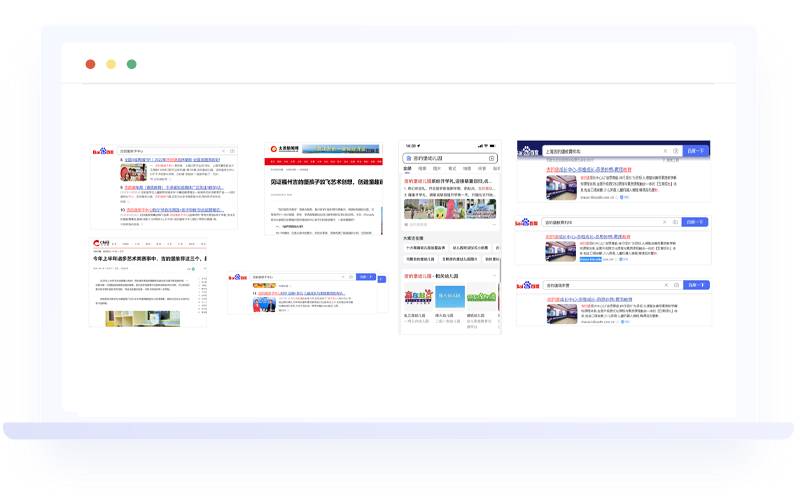Open camera search in the results 8-10 Baidu panel
The height and width of the screenshot is (491, 794).
tap(232, 151)
